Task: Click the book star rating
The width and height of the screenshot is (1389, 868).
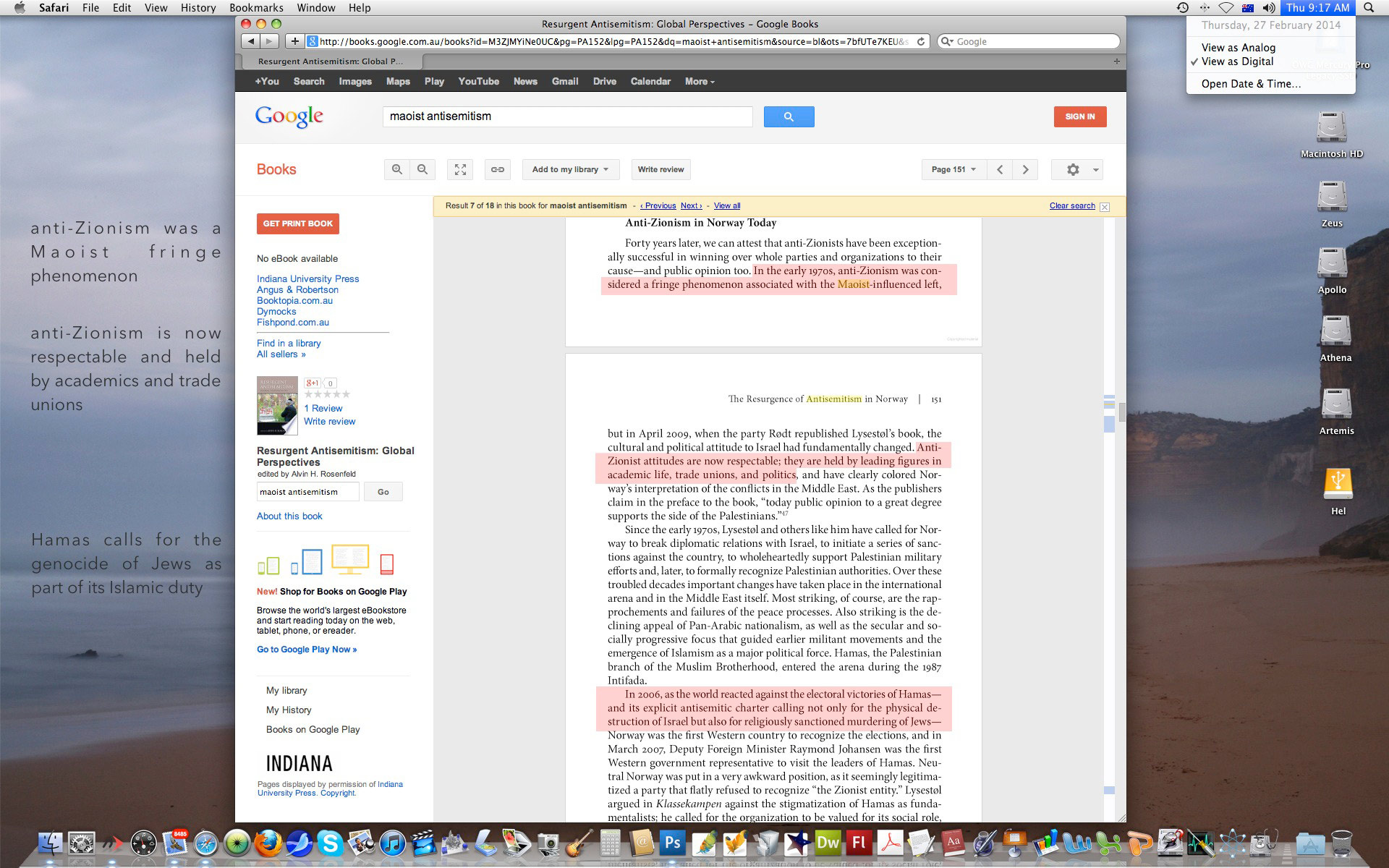Action: 327,394
